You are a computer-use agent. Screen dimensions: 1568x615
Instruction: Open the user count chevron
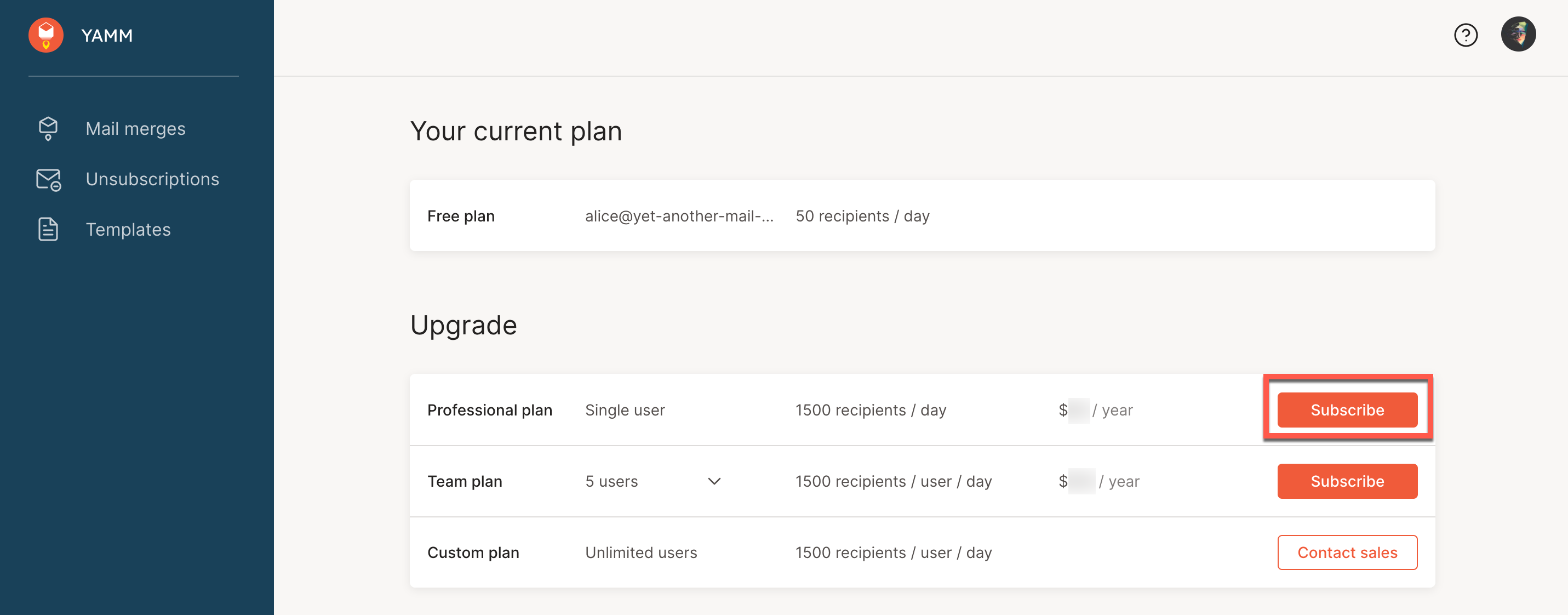(x=714, y=482)
